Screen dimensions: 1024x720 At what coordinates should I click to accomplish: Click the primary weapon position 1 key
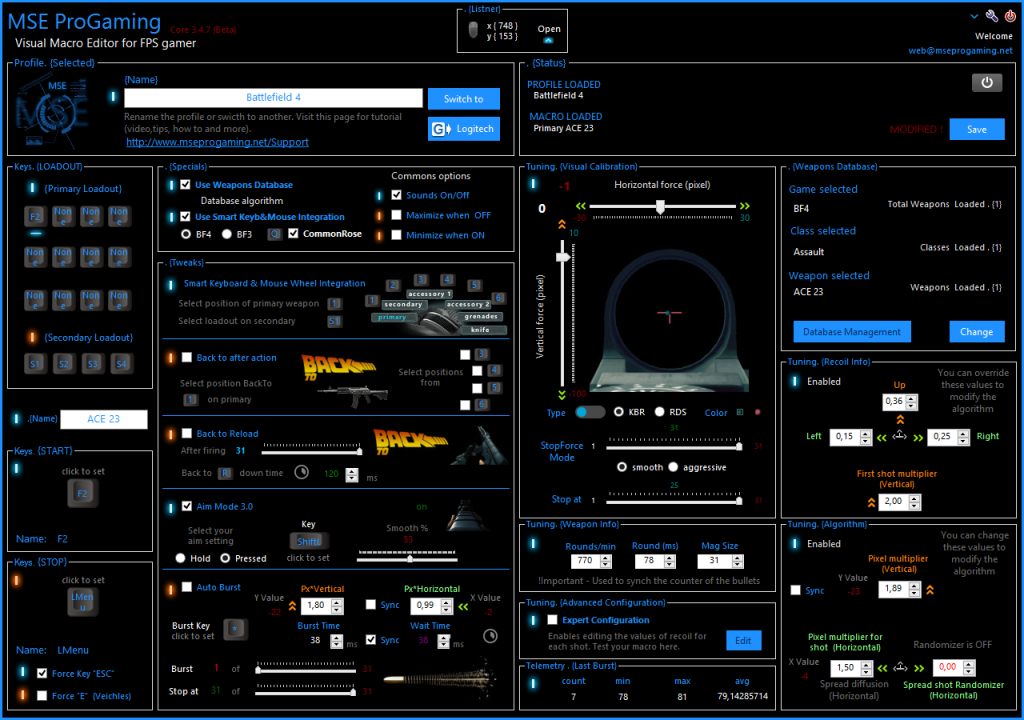coord(334,303)
